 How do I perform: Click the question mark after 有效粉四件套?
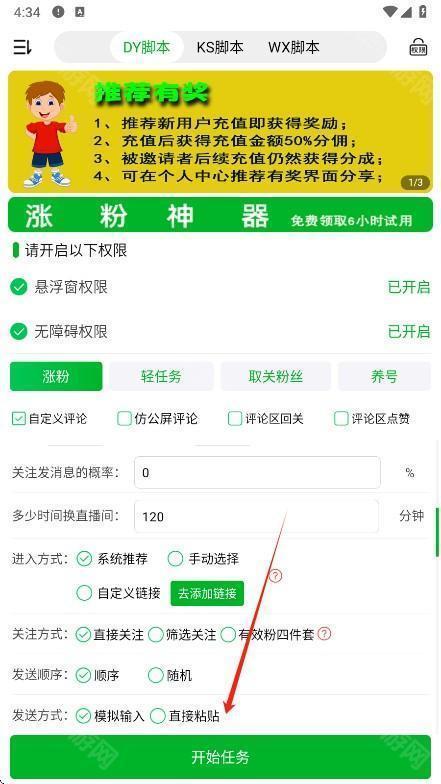pos(324,634)
